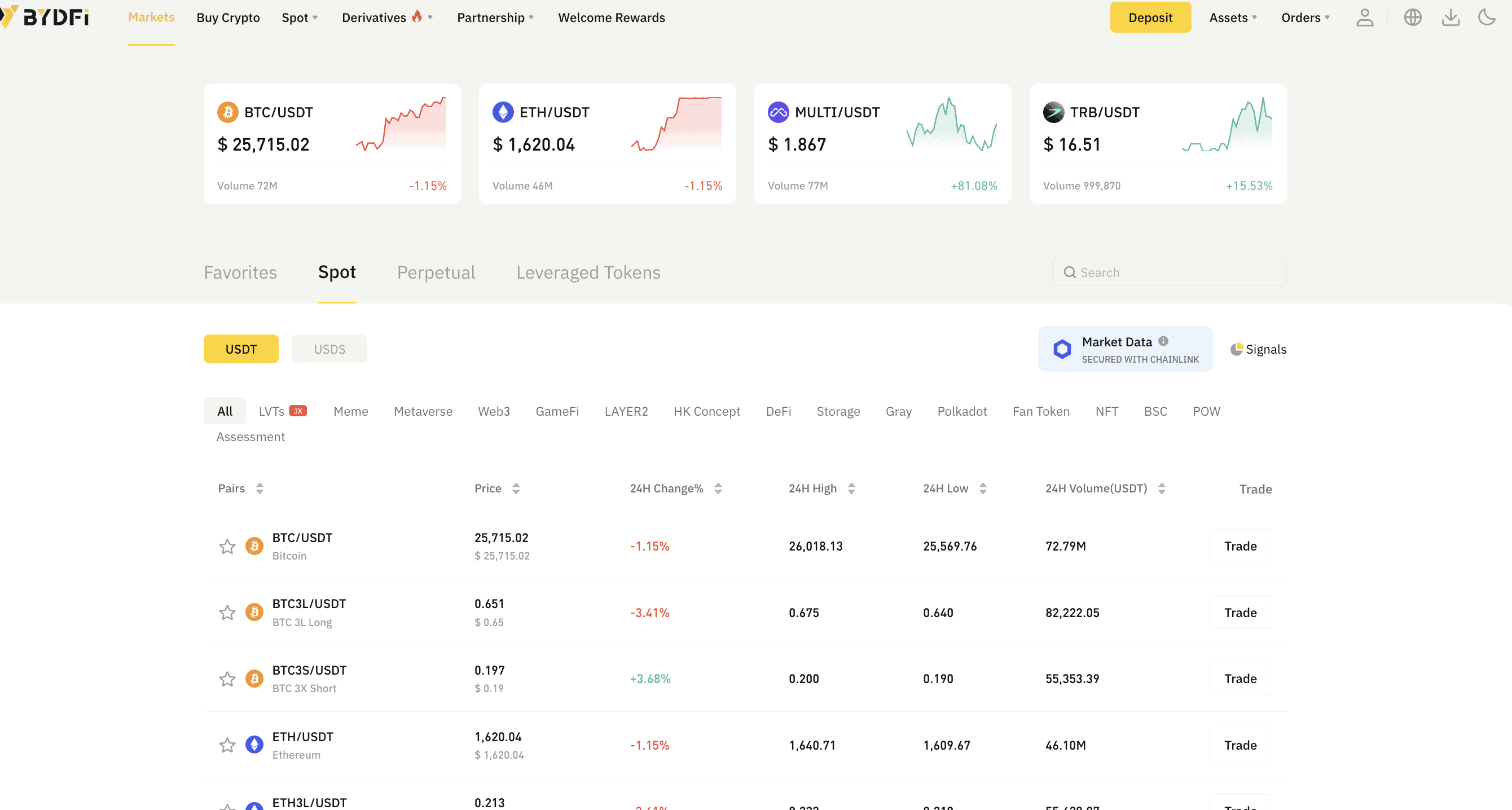Image resolution: width=1512 pixels, height=810 pixels.
Task: Click Trade button for BTC3S/USDT
Action: coord(1240,679)
